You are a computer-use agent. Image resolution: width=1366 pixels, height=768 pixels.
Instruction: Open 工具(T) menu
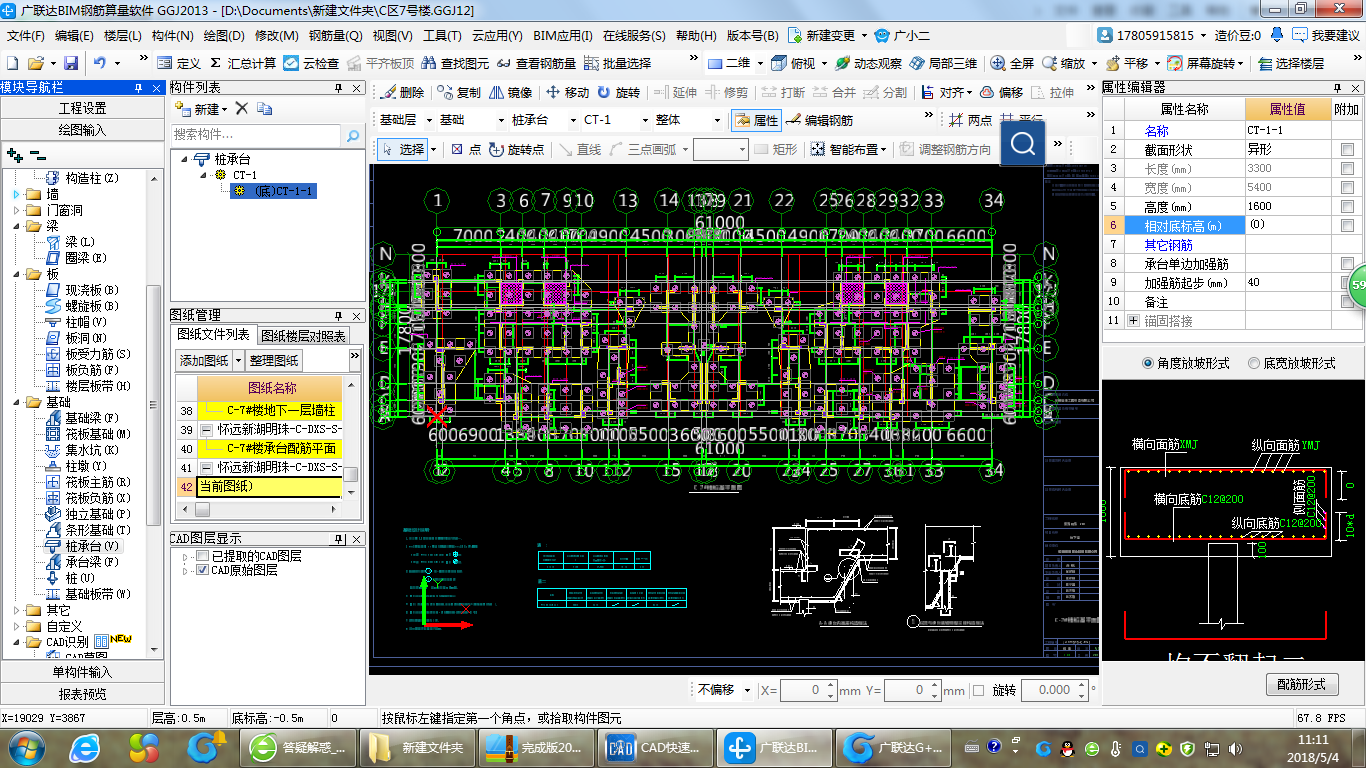tap(442, 35)
